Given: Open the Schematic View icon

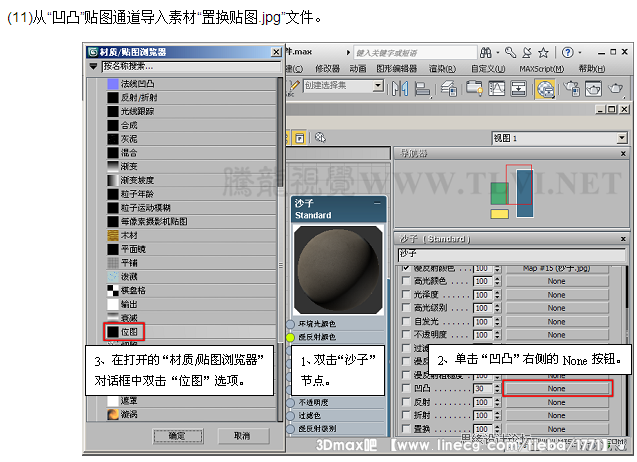Looking at the screenshot, I should coord(518,88).
